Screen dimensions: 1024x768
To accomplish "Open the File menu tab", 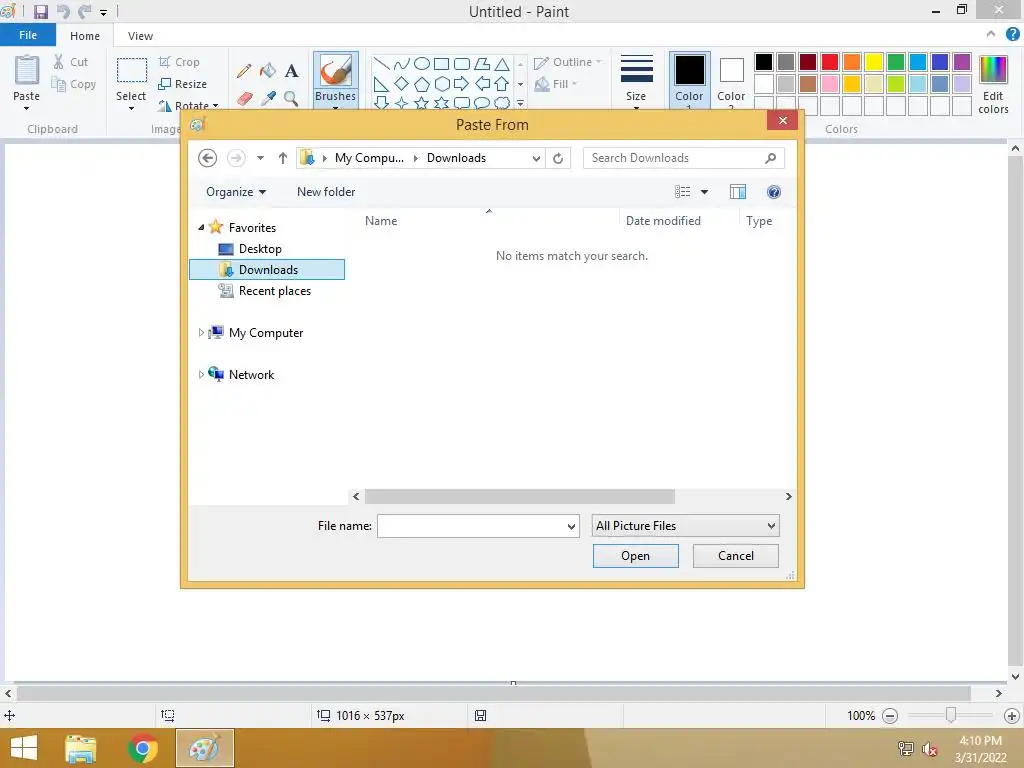I will [27, 35].
